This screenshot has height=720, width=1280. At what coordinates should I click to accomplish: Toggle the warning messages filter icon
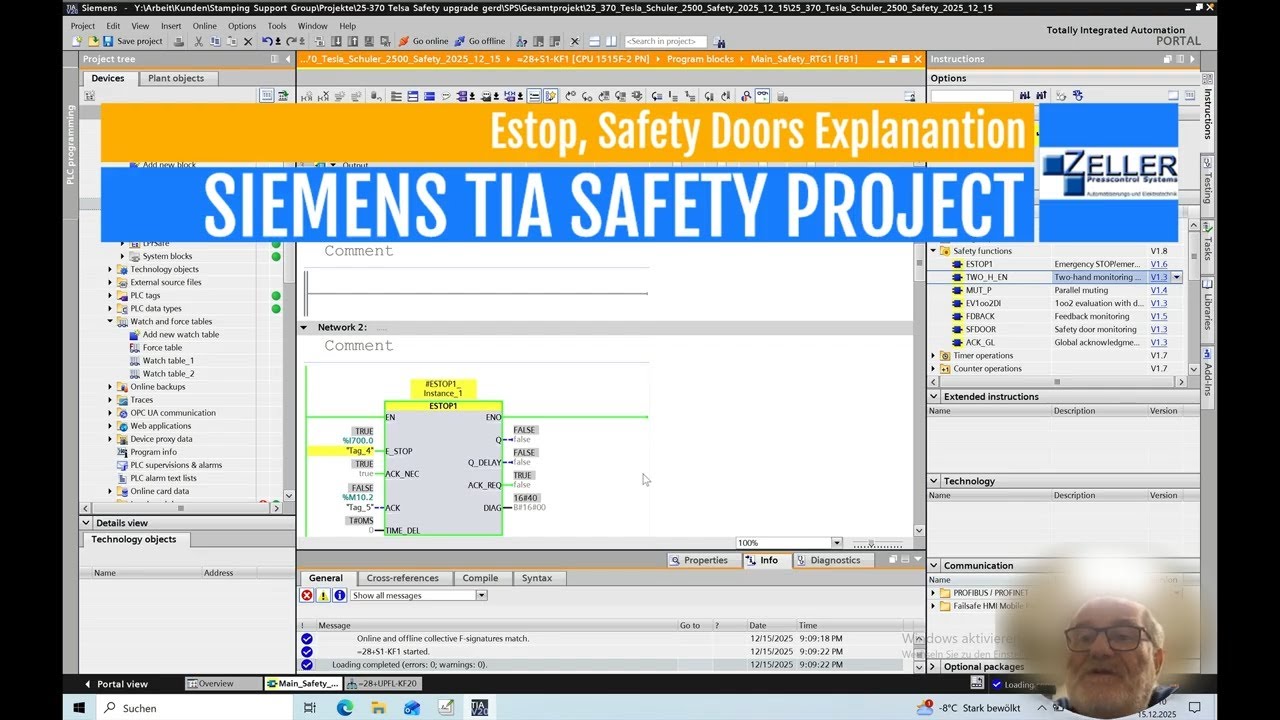(x=323, y=595)
